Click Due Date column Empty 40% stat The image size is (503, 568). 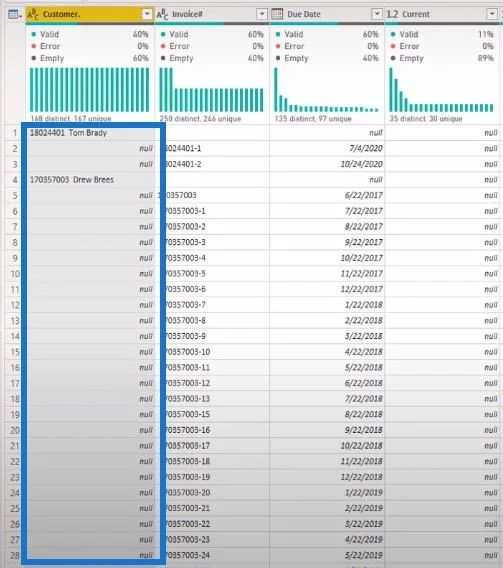coord(327,58)
